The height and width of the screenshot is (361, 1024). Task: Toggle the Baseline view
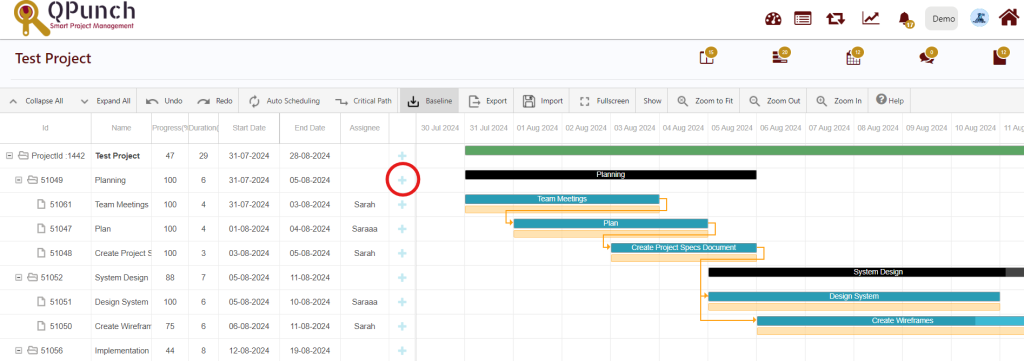[430, 101]
